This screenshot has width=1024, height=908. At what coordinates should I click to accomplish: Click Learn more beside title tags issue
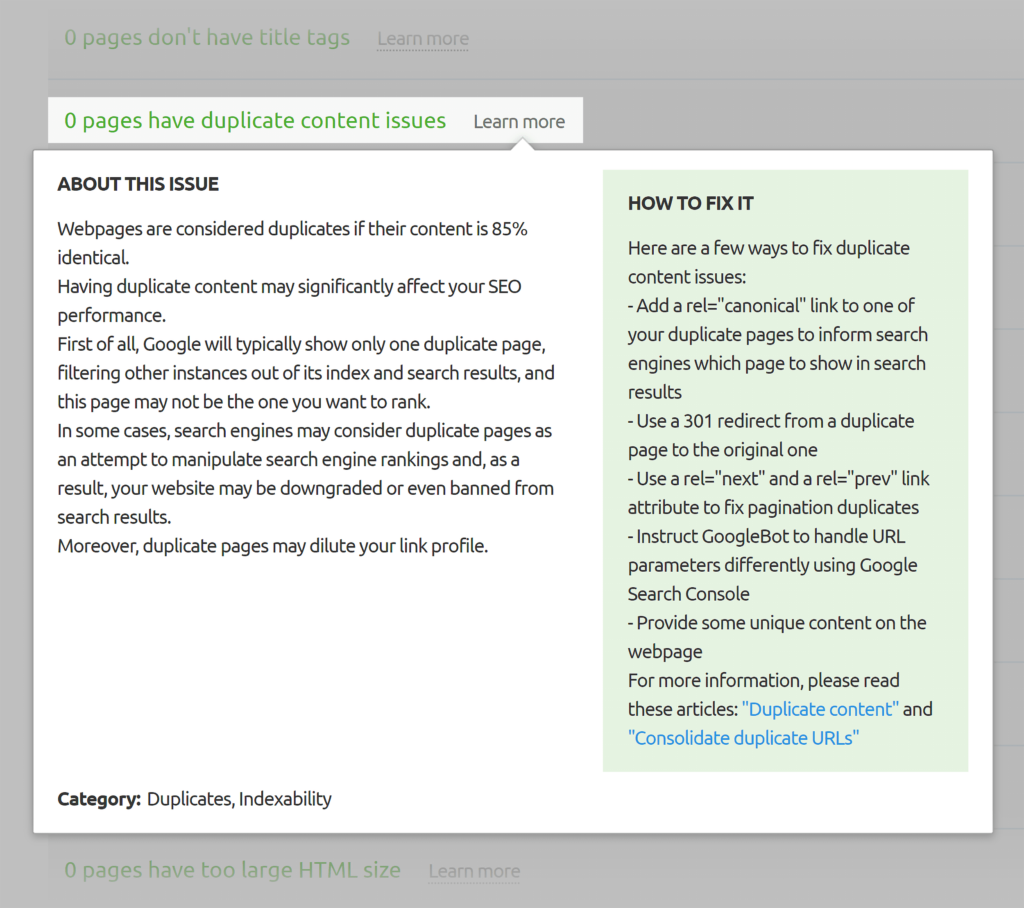(x=422, y=39)
